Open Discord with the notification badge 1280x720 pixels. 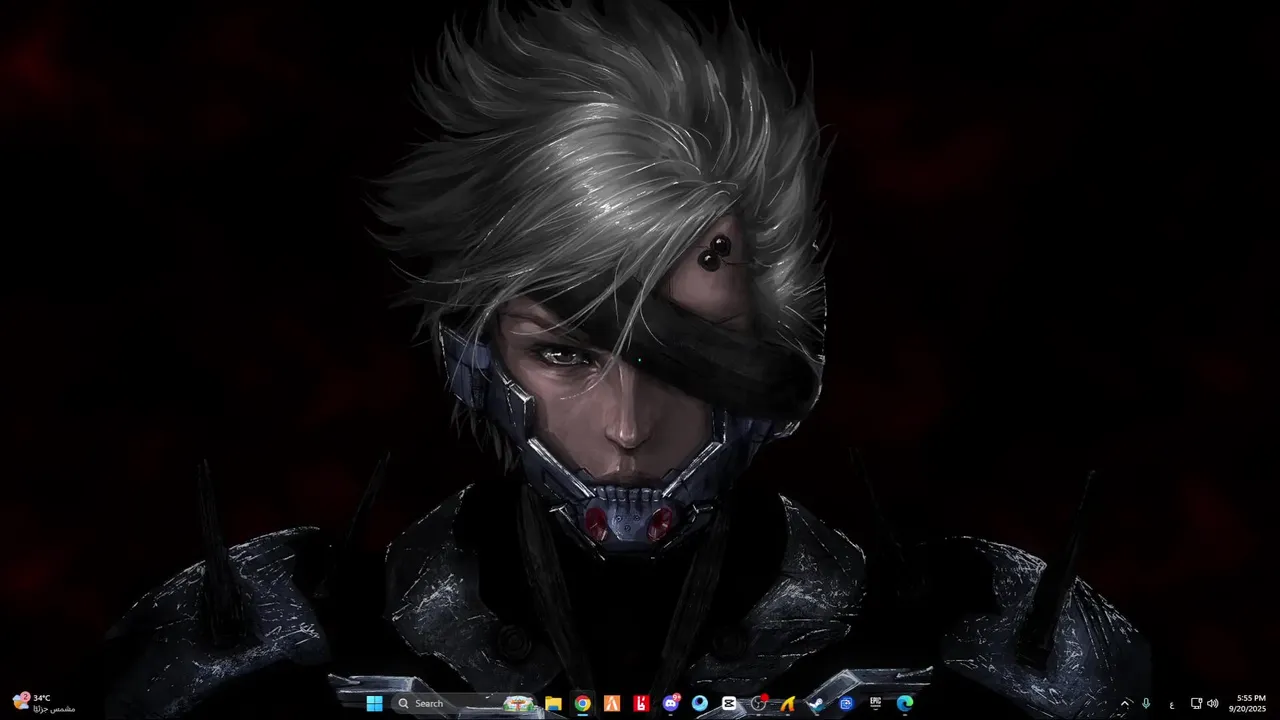(670, 703)
